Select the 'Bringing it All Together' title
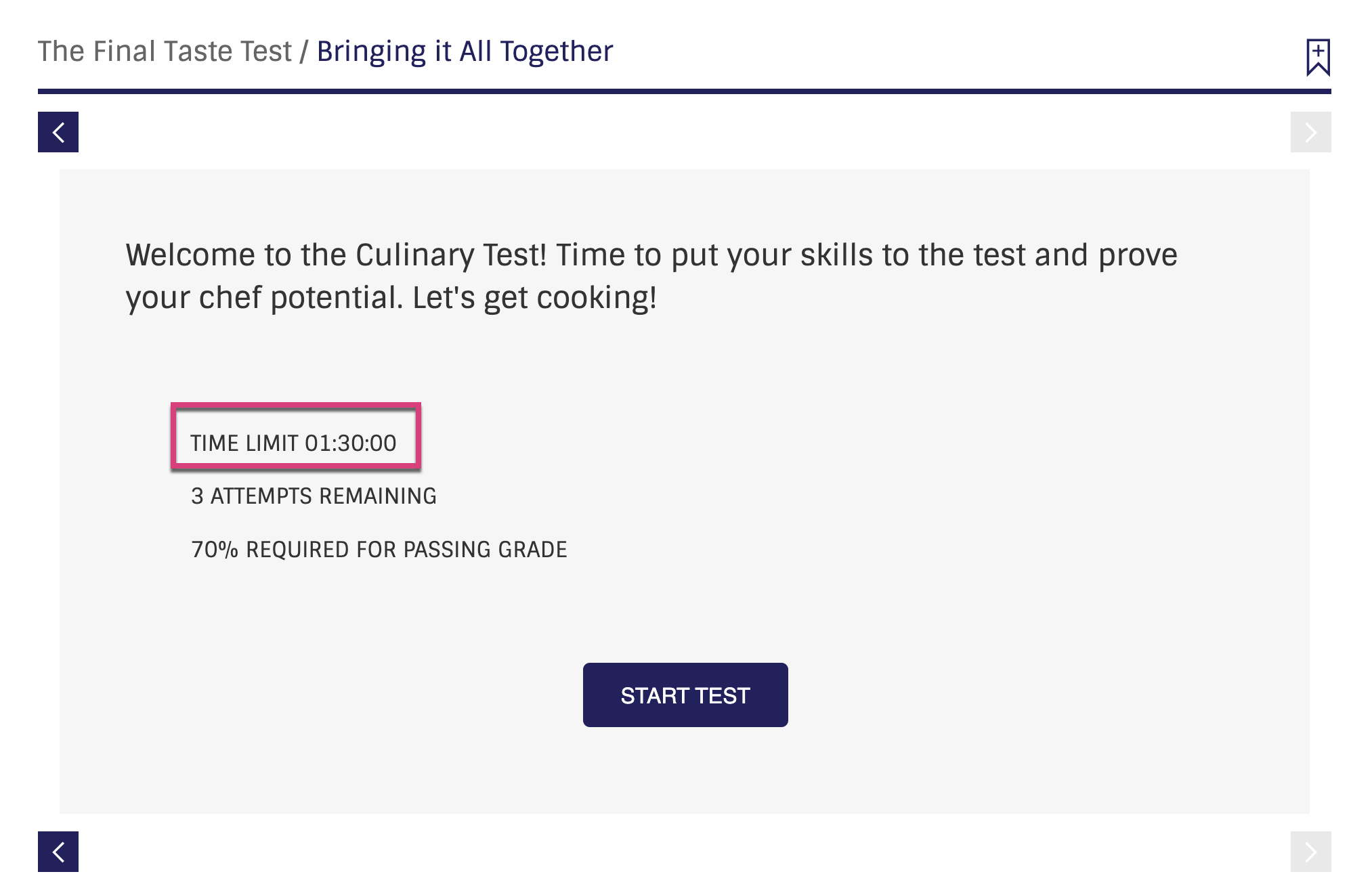This screenshot has width=1372, height=895. click(464, 51)
